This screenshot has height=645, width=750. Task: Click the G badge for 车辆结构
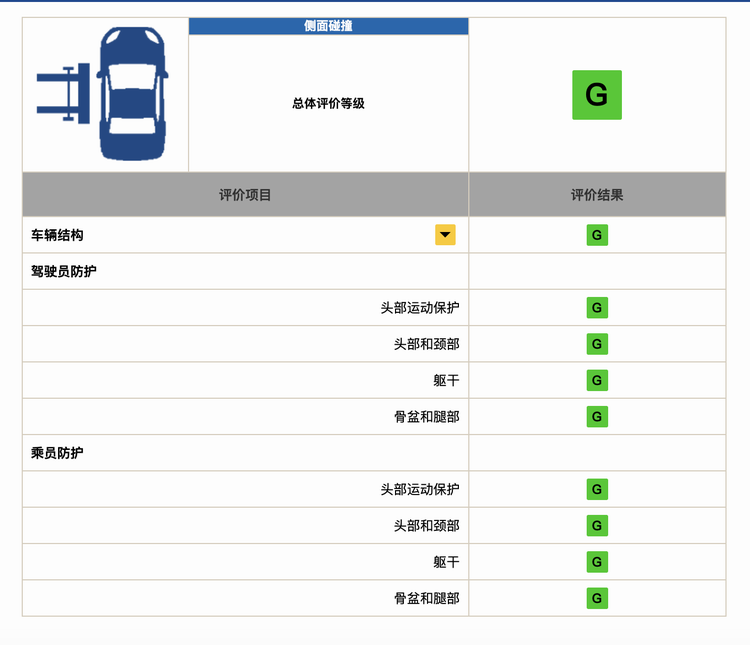[x=597, y=235]
